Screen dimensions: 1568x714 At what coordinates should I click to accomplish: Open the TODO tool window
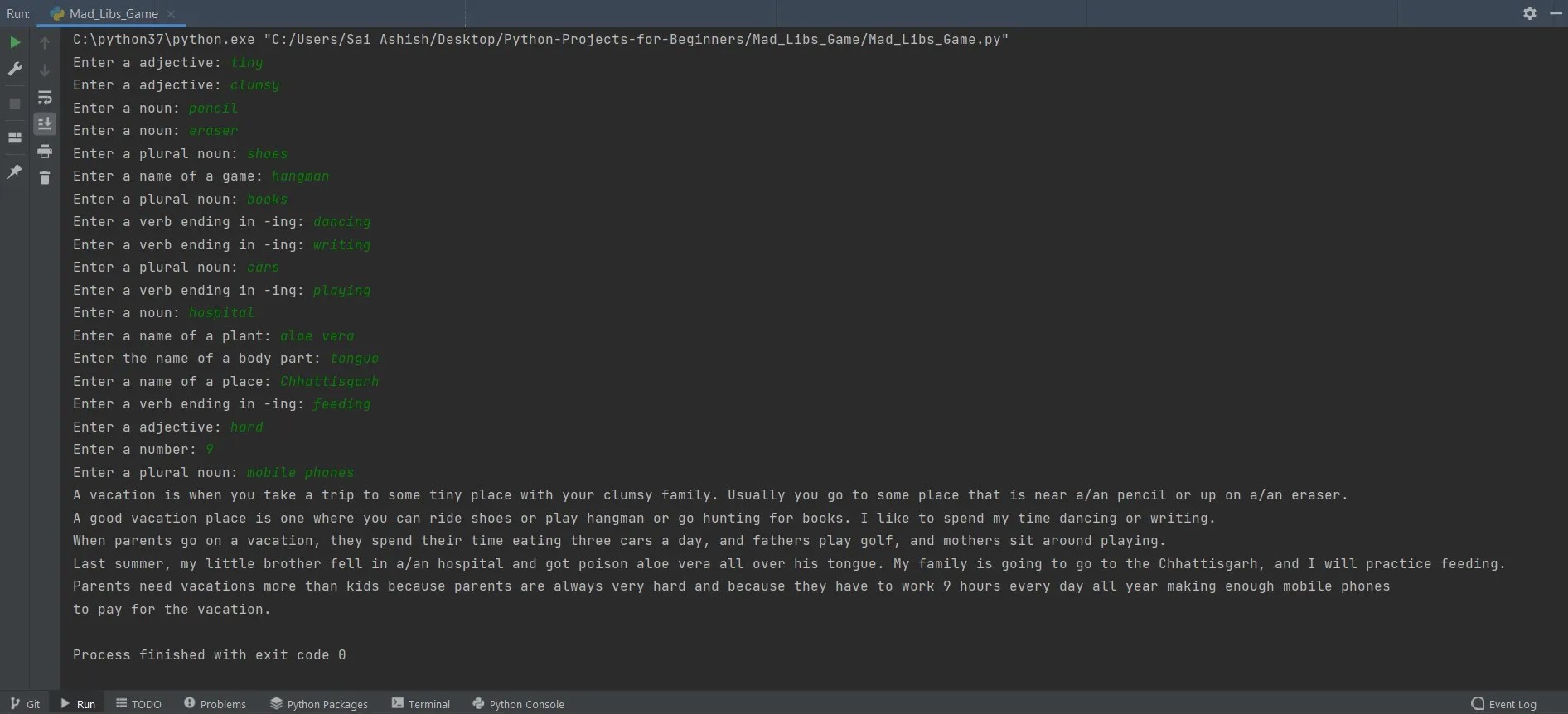[138, 704]
